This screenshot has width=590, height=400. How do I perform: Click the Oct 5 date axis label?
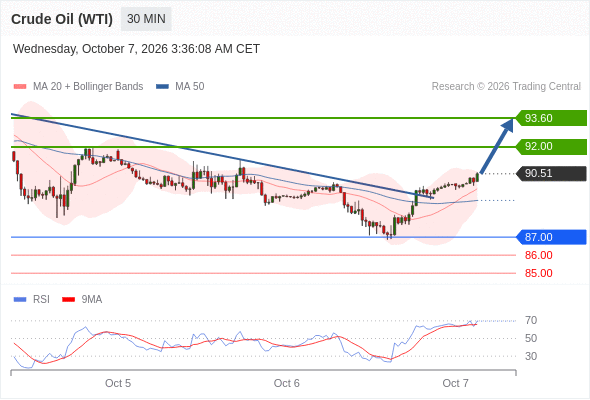118,383
